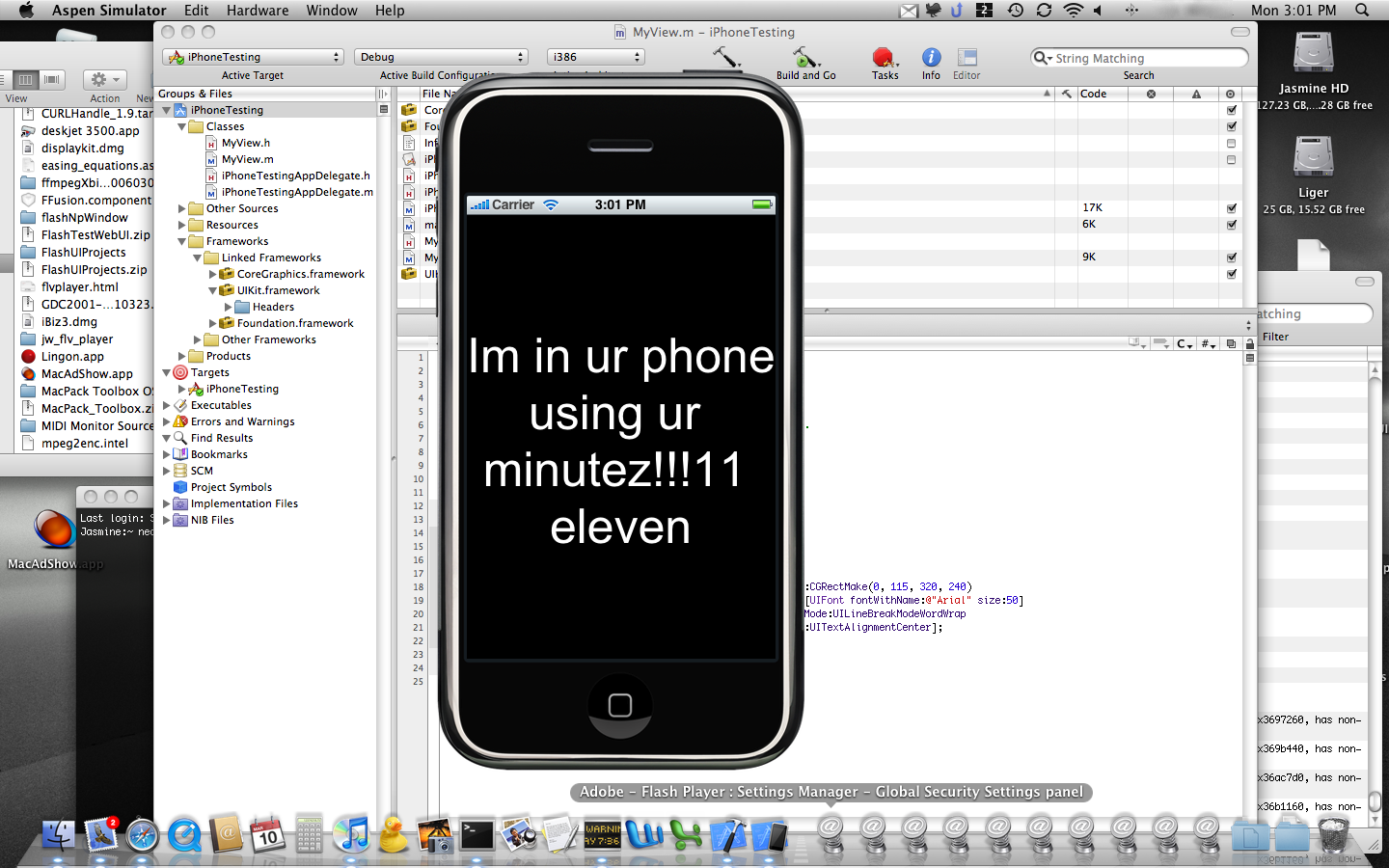This screenshot has height=868, width=1389.
Task: Open the yellow duck Cyberduck Dock icon
Action: pyautogui.click(x=393, y=834)
